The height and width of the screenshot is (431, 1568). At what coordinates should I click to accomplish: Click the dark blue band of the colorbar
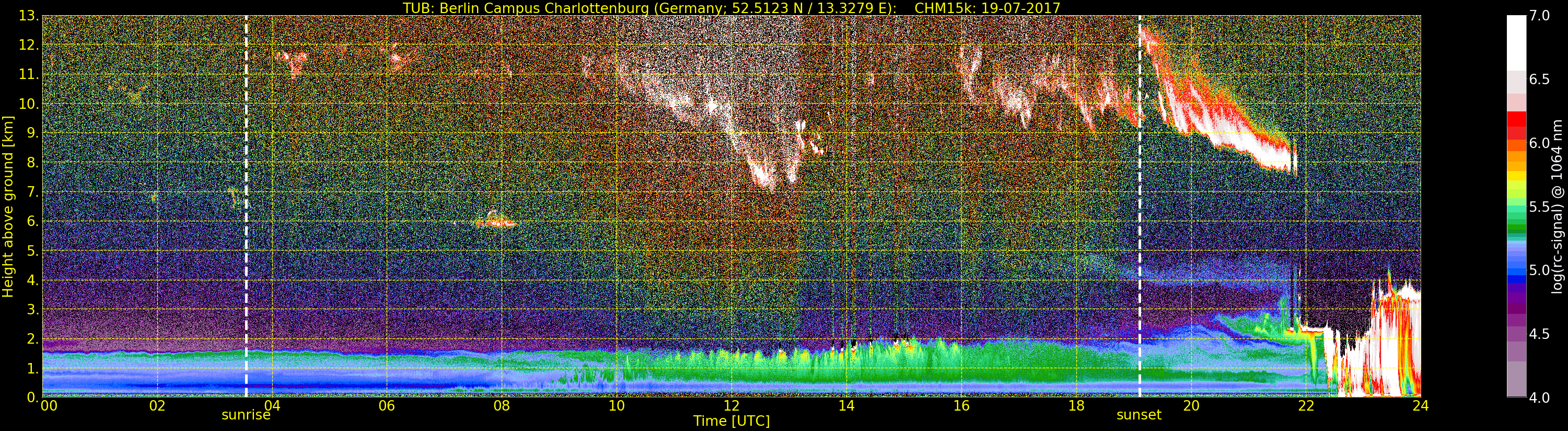coord(1516,279)
